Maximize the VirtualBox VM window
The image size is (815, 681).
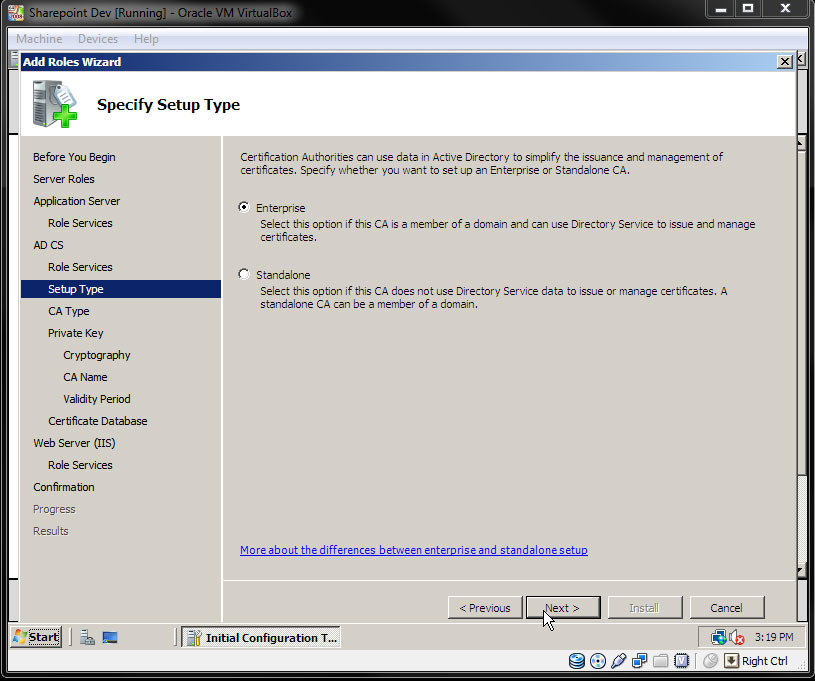(748, 9)
